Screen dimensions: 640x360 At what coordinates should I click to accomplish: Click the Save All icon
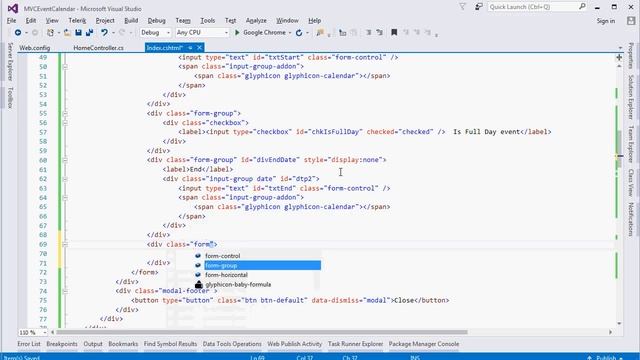[x=89, y=33]
